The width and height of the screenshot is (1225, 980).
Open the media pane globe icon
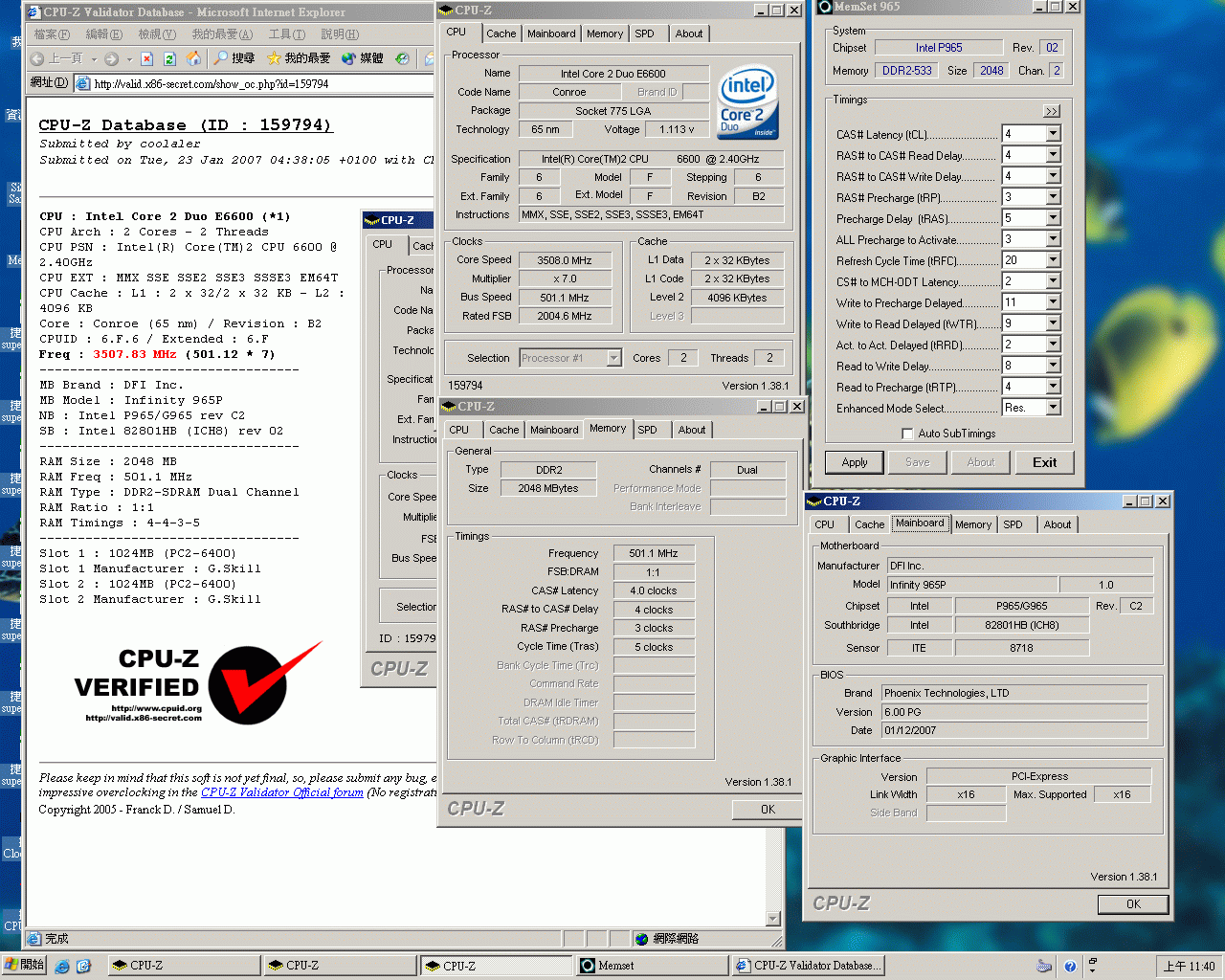(x=349, y=58)
